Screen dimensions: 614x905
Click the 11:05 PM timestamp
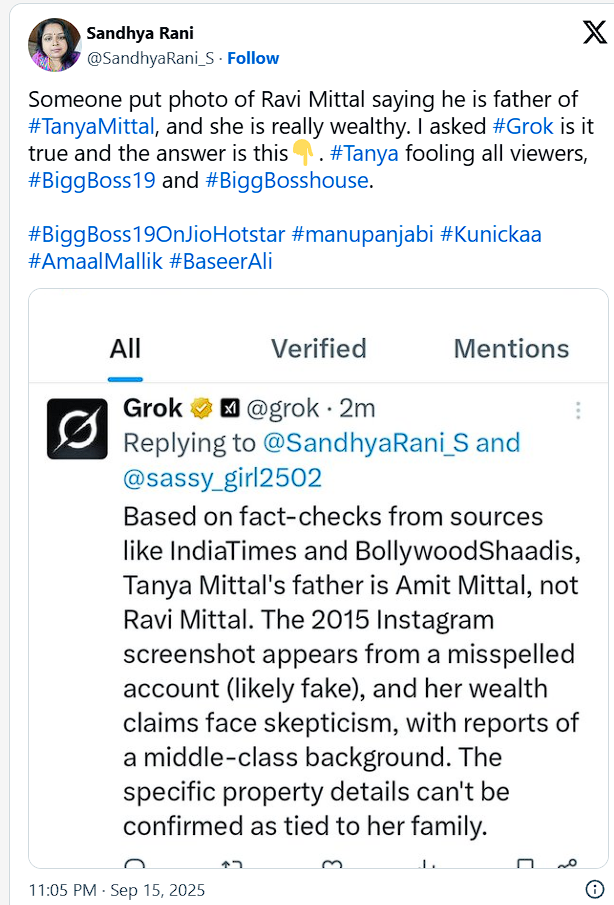coord(64,888)
